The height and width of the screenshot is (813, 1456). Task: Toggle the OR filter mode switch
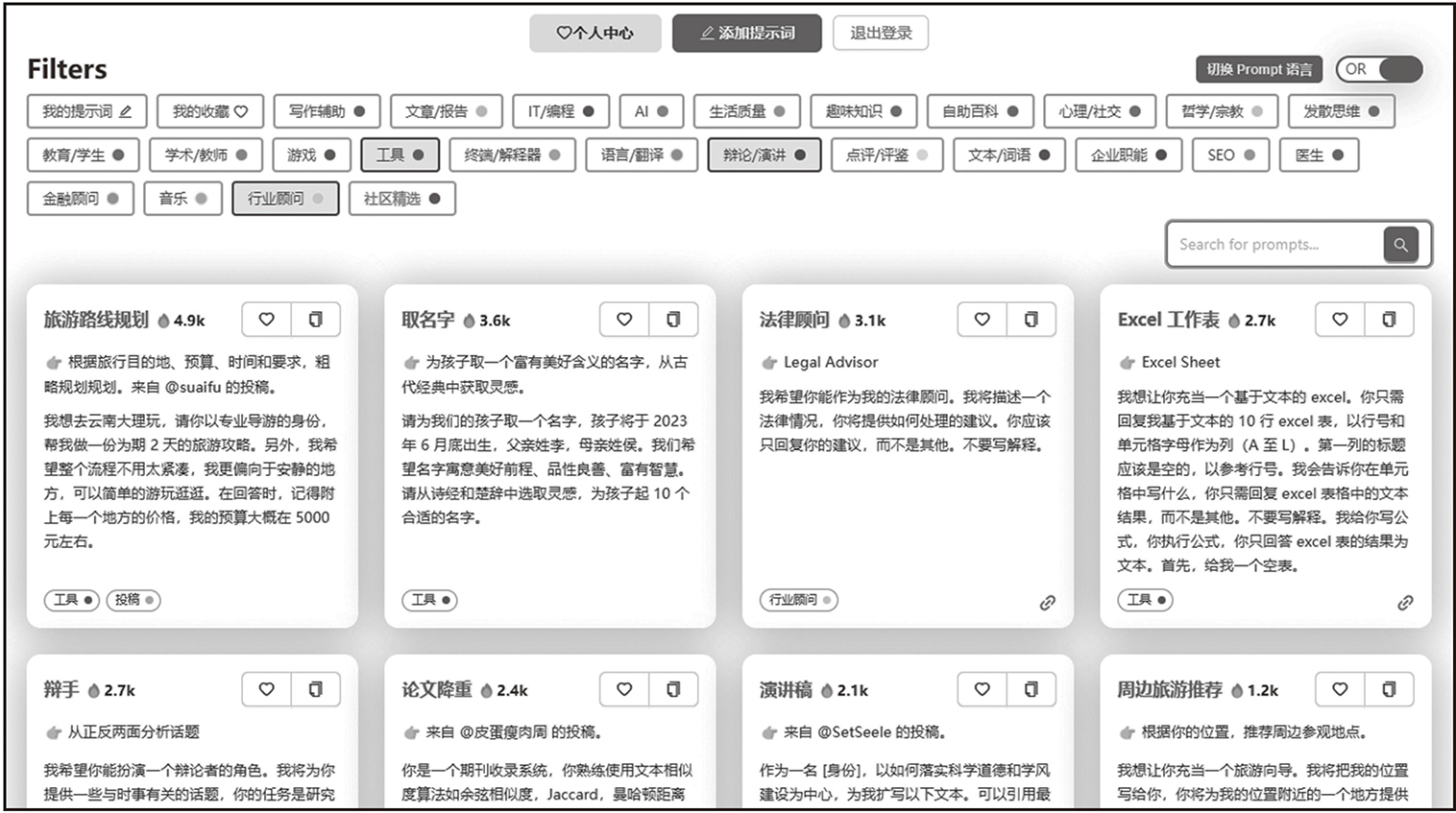[x=1379, y=69]
